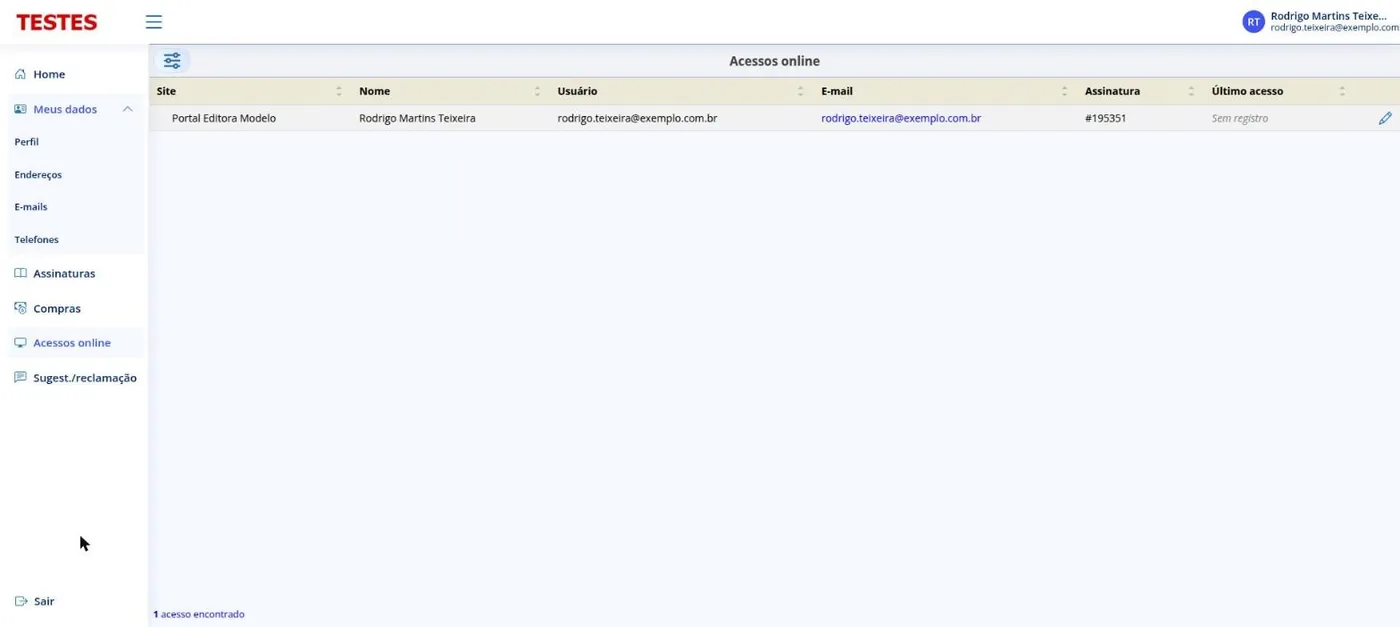This screenshot has height=627, width=1400.
Task: Sort by Último acesso column arrows
Action: [x=1342, y=91]
